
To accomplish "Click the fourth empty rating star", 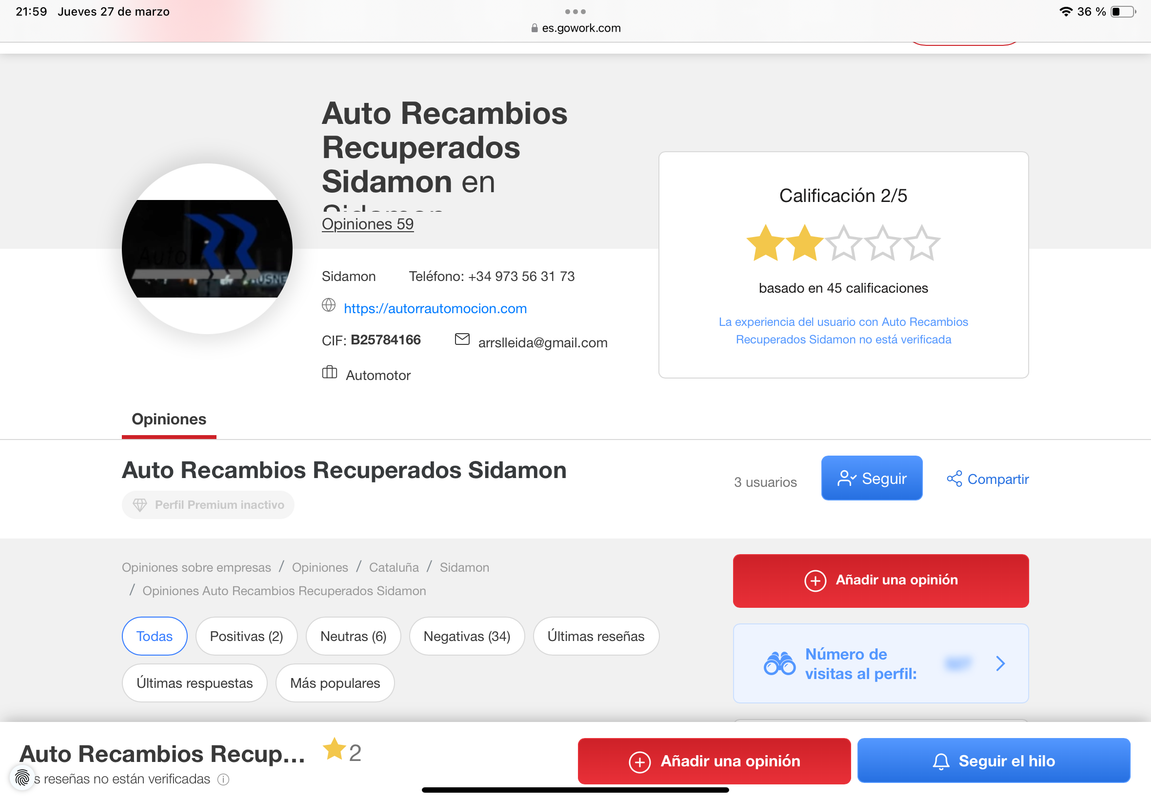I will point(882,243).
